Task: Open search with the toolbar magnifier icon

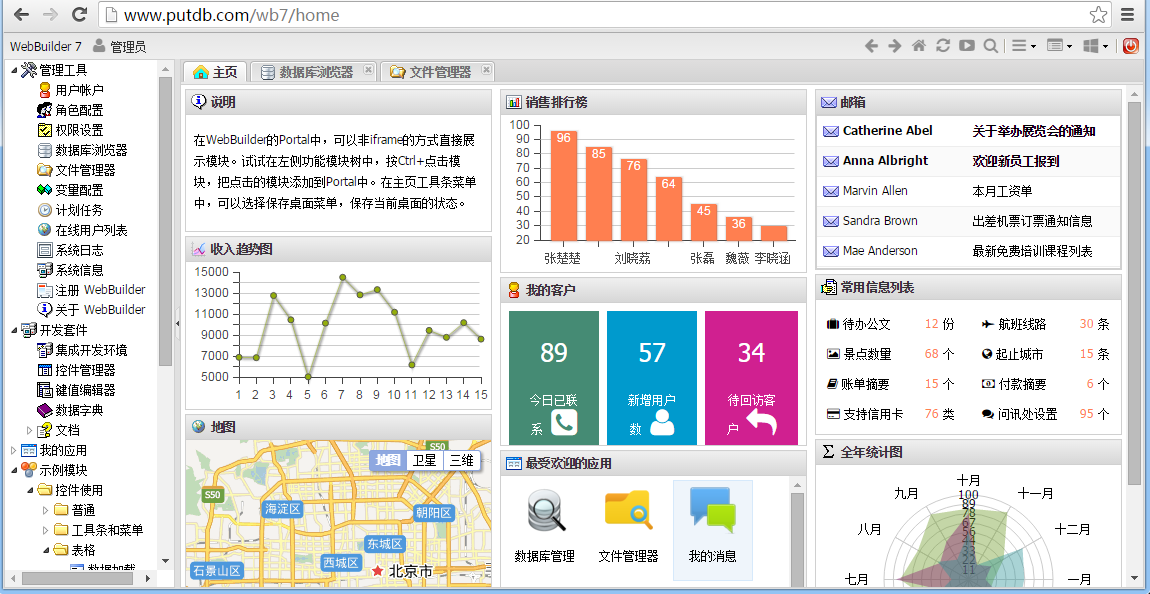Action: [991, 46]
